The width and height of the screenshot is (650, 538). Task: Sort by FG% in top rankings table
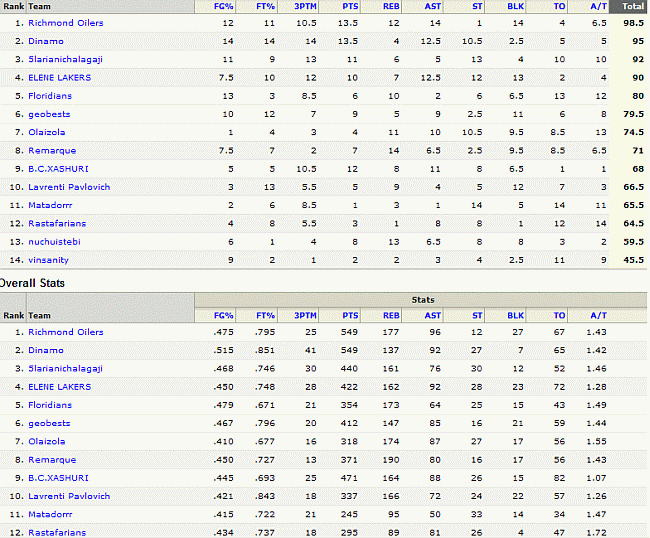click(223, 6)
